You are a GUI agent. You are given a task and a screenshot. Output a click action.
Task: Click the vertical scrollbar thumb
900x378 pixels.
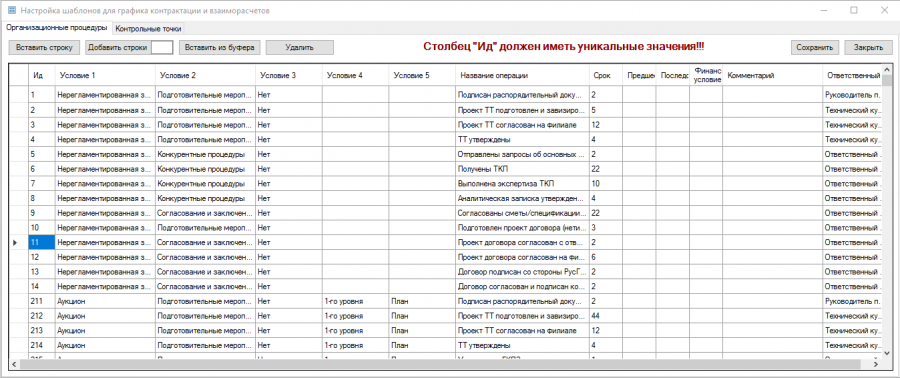[887, 80]
